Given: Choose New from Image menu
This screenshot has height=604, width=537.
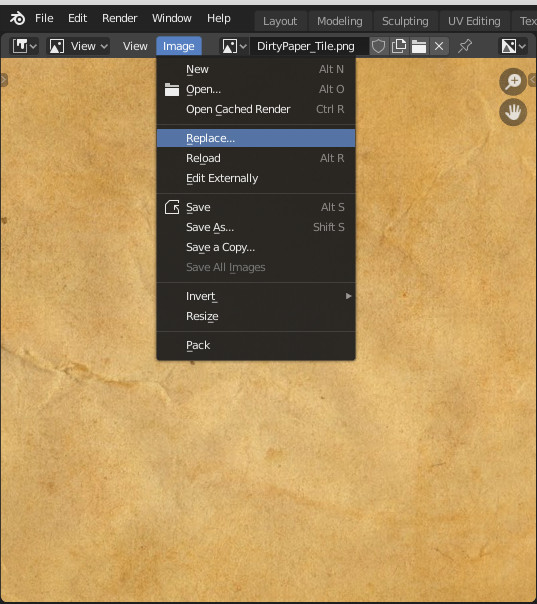Looking at the screenshot, I should (x=256, y=69).
